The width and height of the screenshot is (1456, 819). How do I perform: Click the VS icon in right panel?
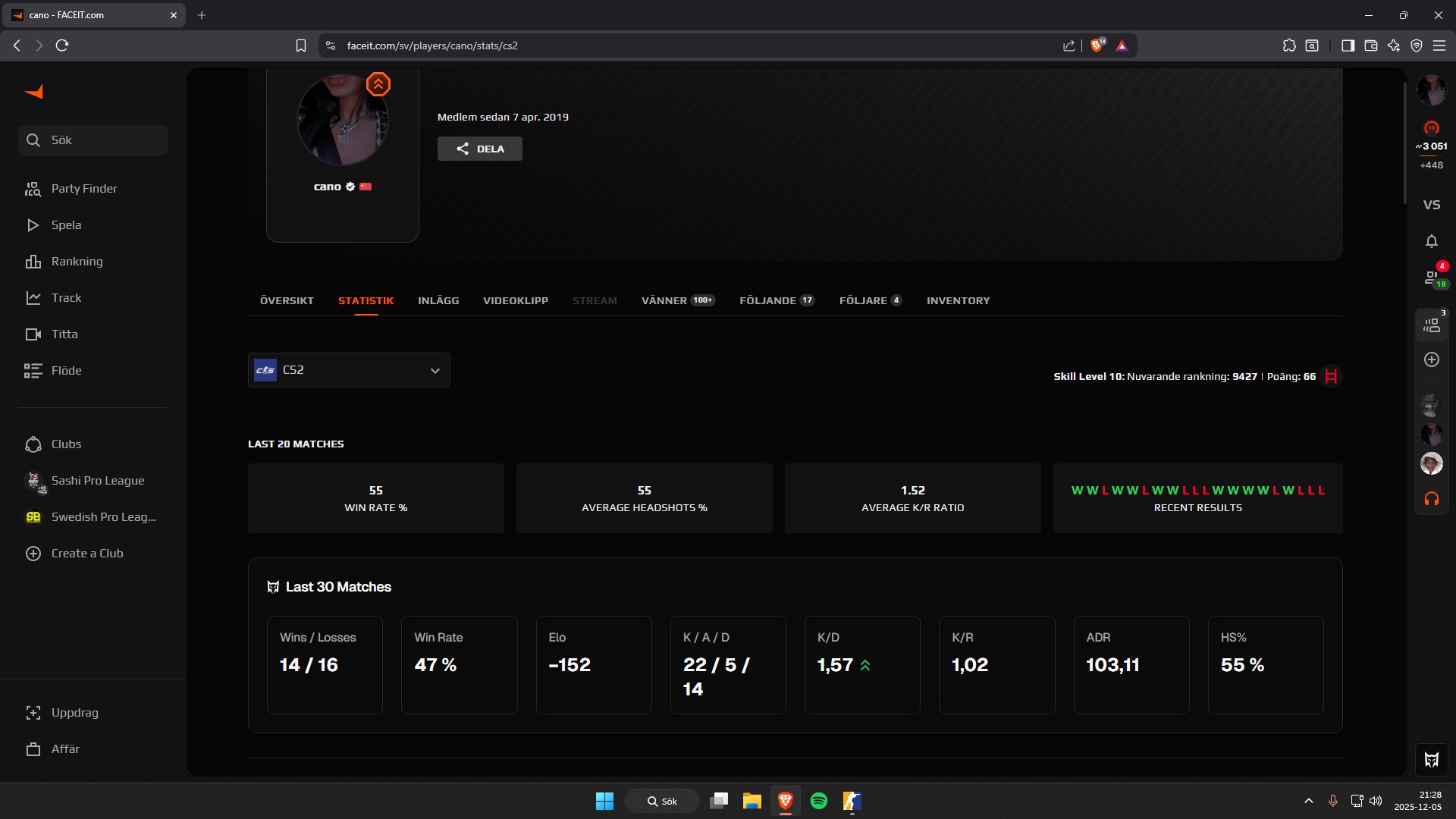click(x=1431, y=205)
